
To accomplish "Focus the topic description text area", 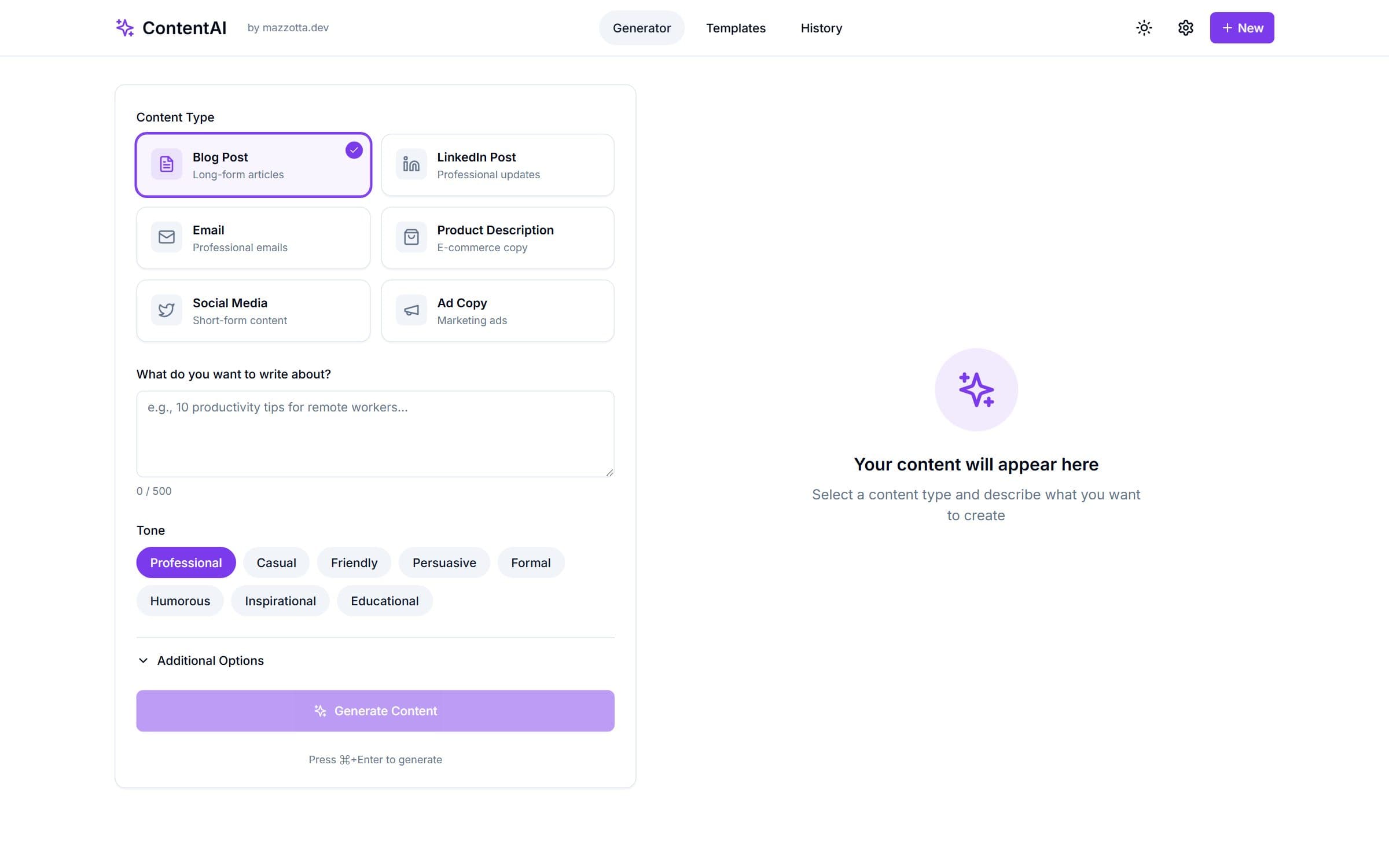I will pyautogui.click(x=376, y=434).
